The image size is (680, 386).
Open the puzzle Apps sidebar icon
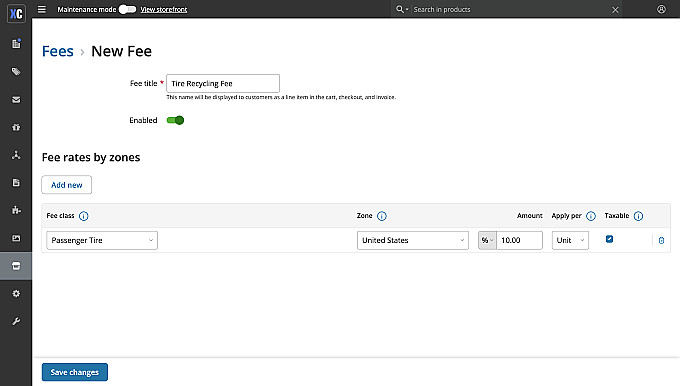click(16, 210)
